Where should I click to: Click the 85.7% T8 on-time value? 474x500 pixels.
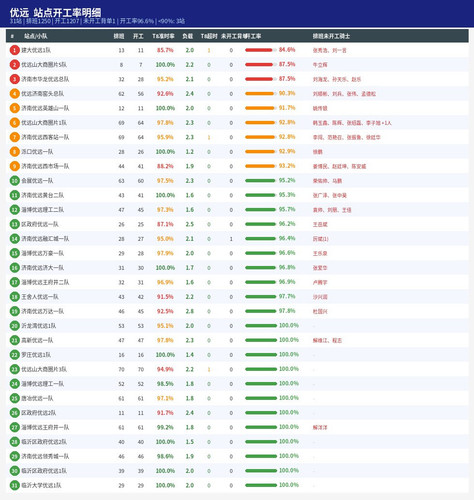pos(165,50)
